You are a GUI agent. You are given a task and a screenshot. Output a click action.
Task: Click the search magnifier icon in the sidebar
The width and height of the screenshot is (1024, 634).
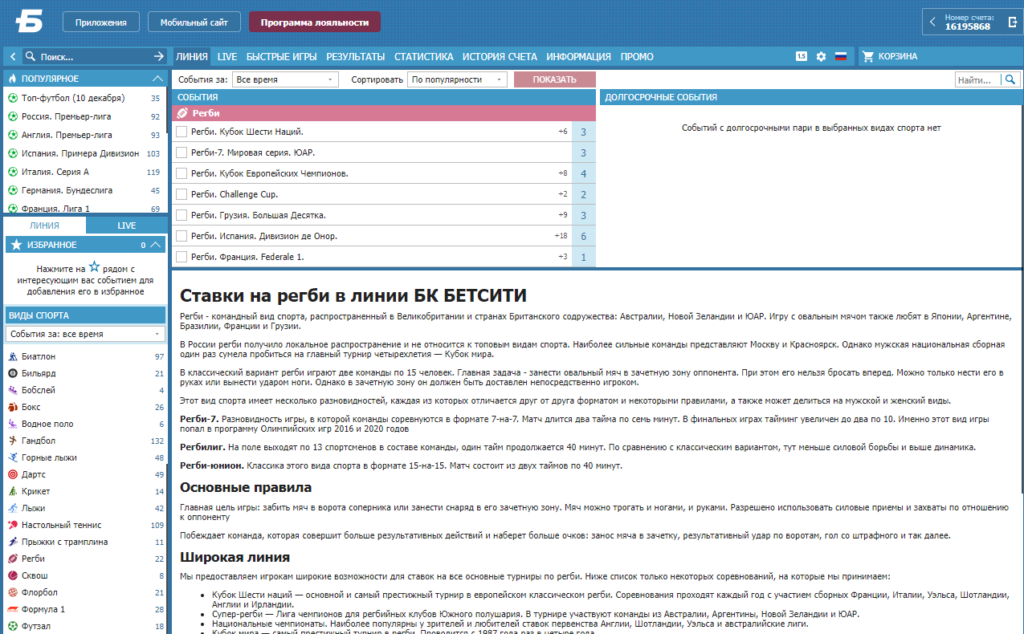[30, 57]
